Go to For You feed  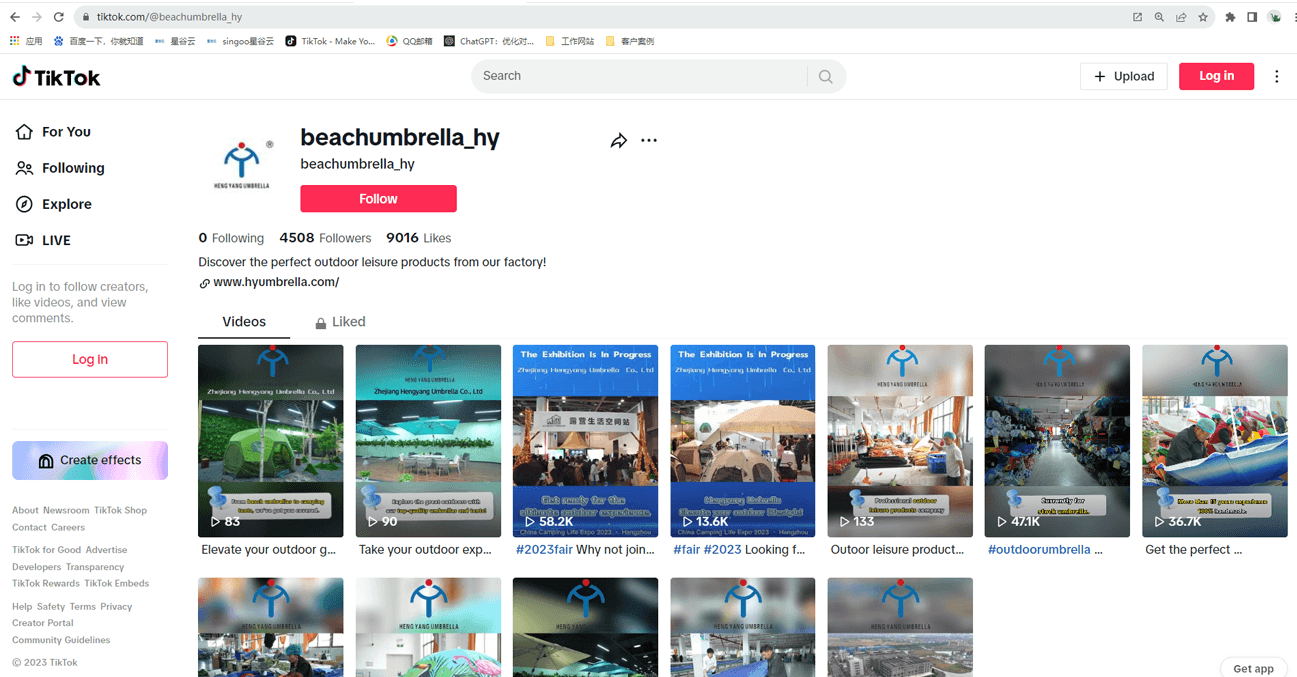pyautogui.click(x=66, y=132)
